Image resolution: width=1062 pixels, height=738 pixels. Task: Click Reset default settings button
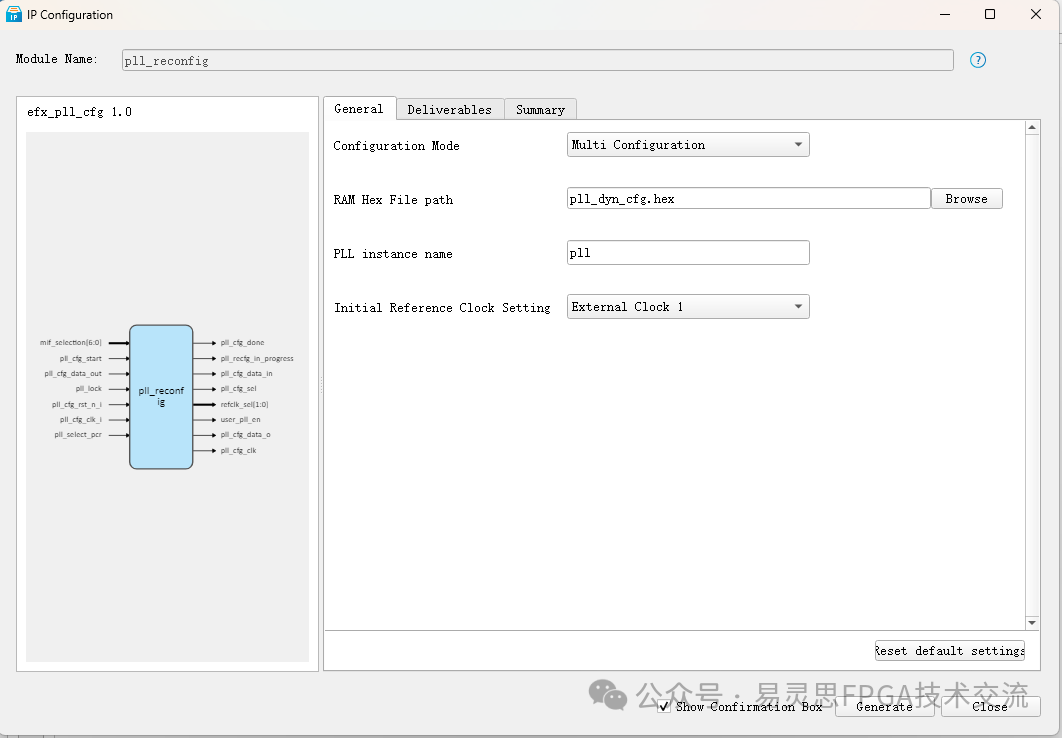(x=950, y=651)
